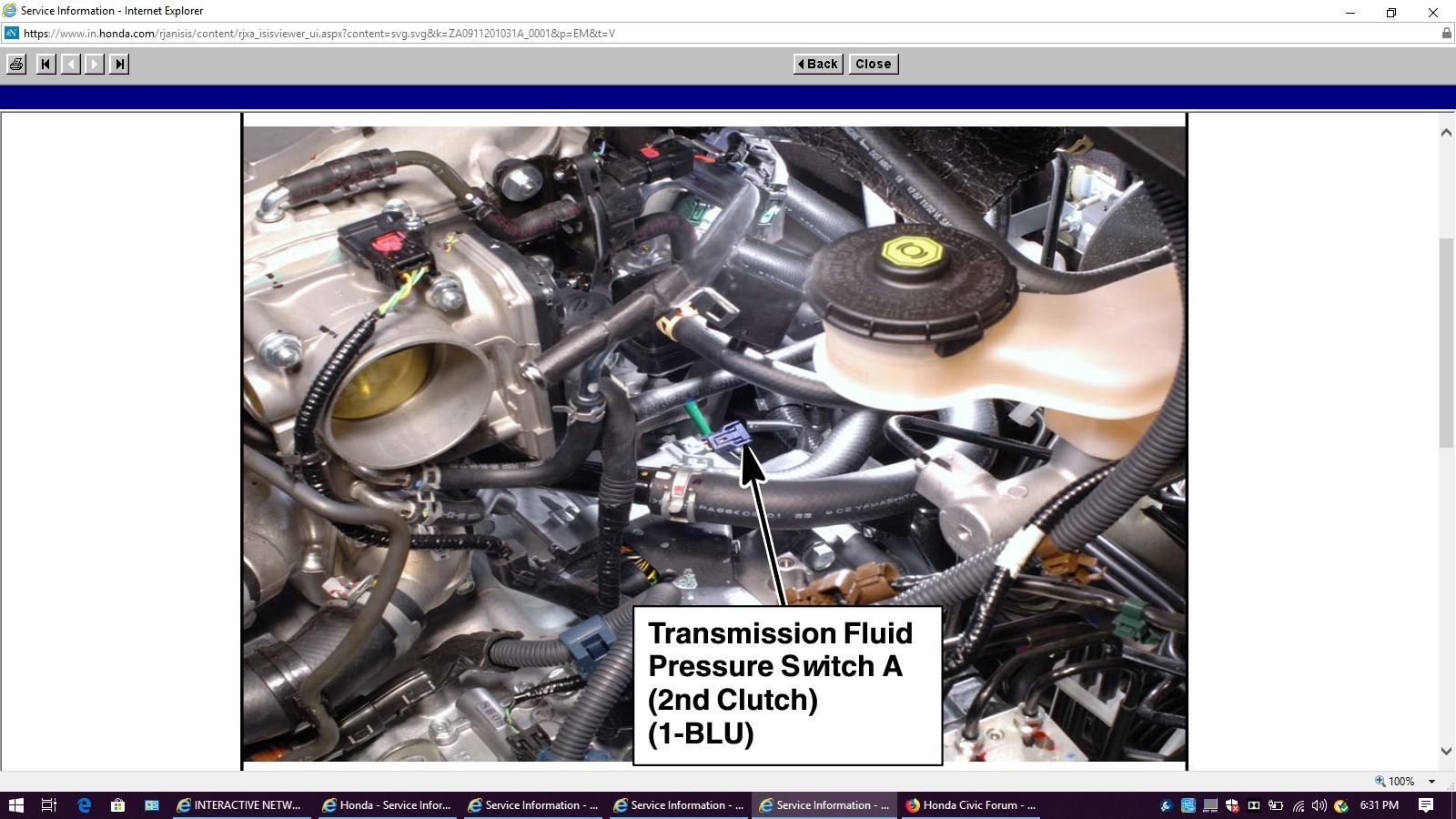The image size is (1456, 819).
Task: Click the vertical scrollbar thumb
Action: [x=1446, y=341]
